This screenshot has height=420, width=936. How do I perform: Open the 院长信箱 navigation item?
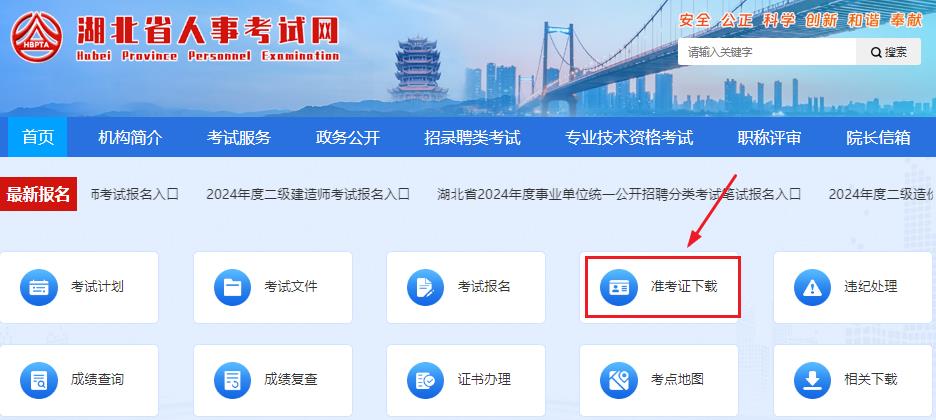[878, 138]
